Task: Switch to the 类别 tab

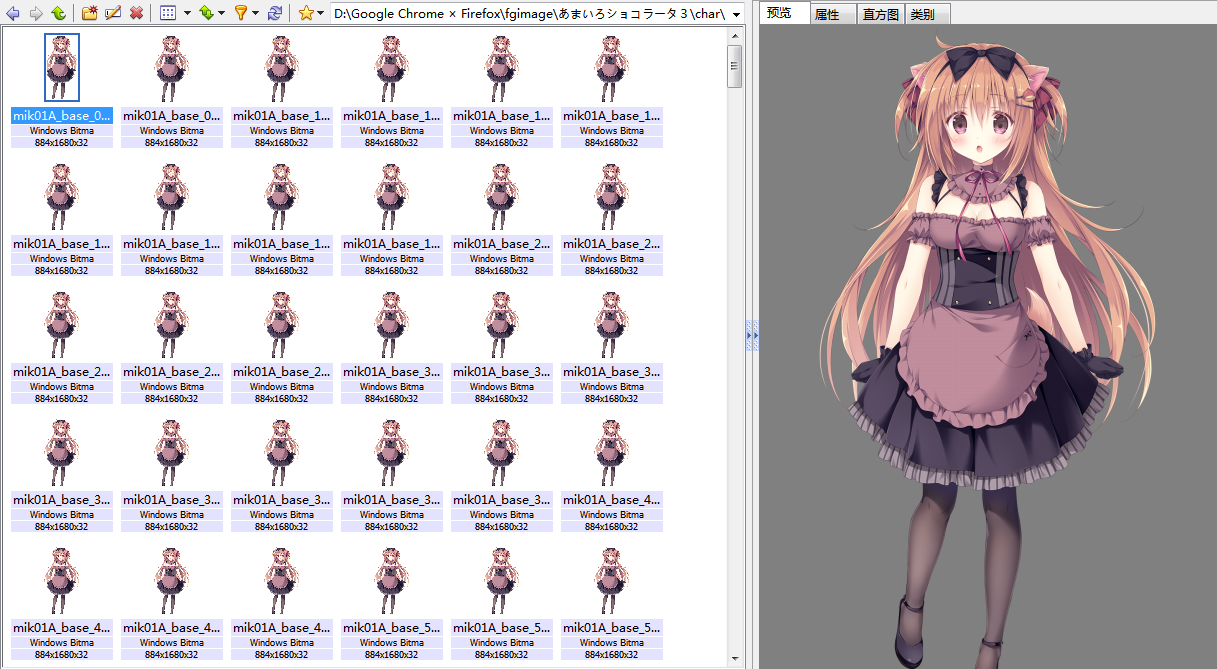Action: [x=927, y=15]
